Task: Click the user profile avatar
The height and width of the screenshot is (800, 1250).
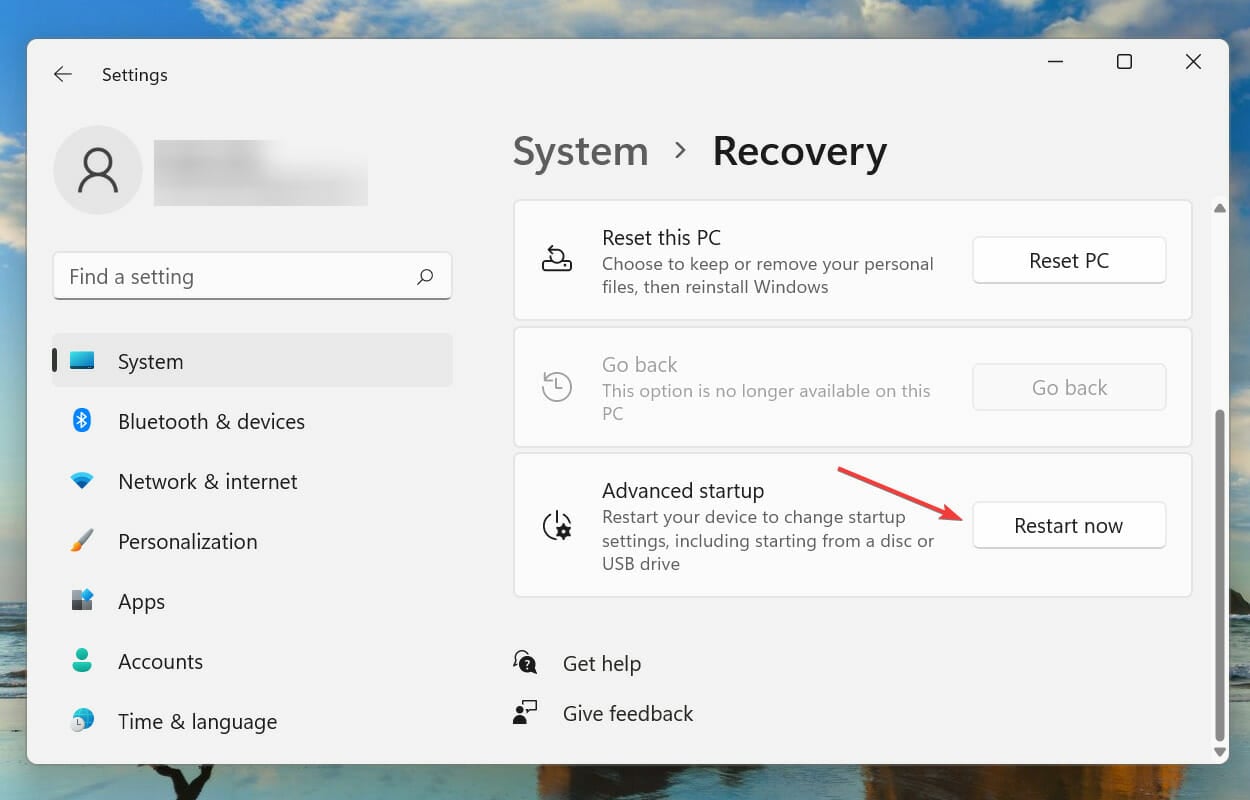Action: [x=98, y=170]
